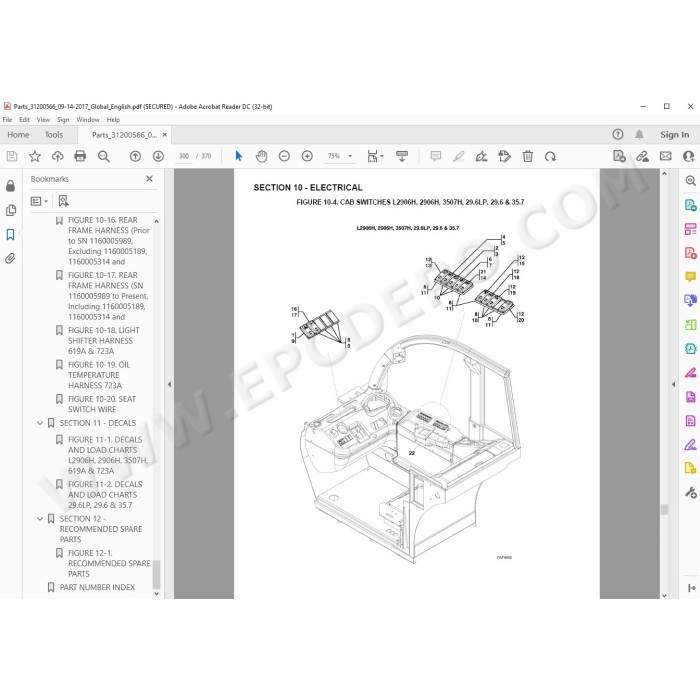The height and width of the screenshot is (700, 700).
Task: Open the Edit menu
Action: pos(24,120)
